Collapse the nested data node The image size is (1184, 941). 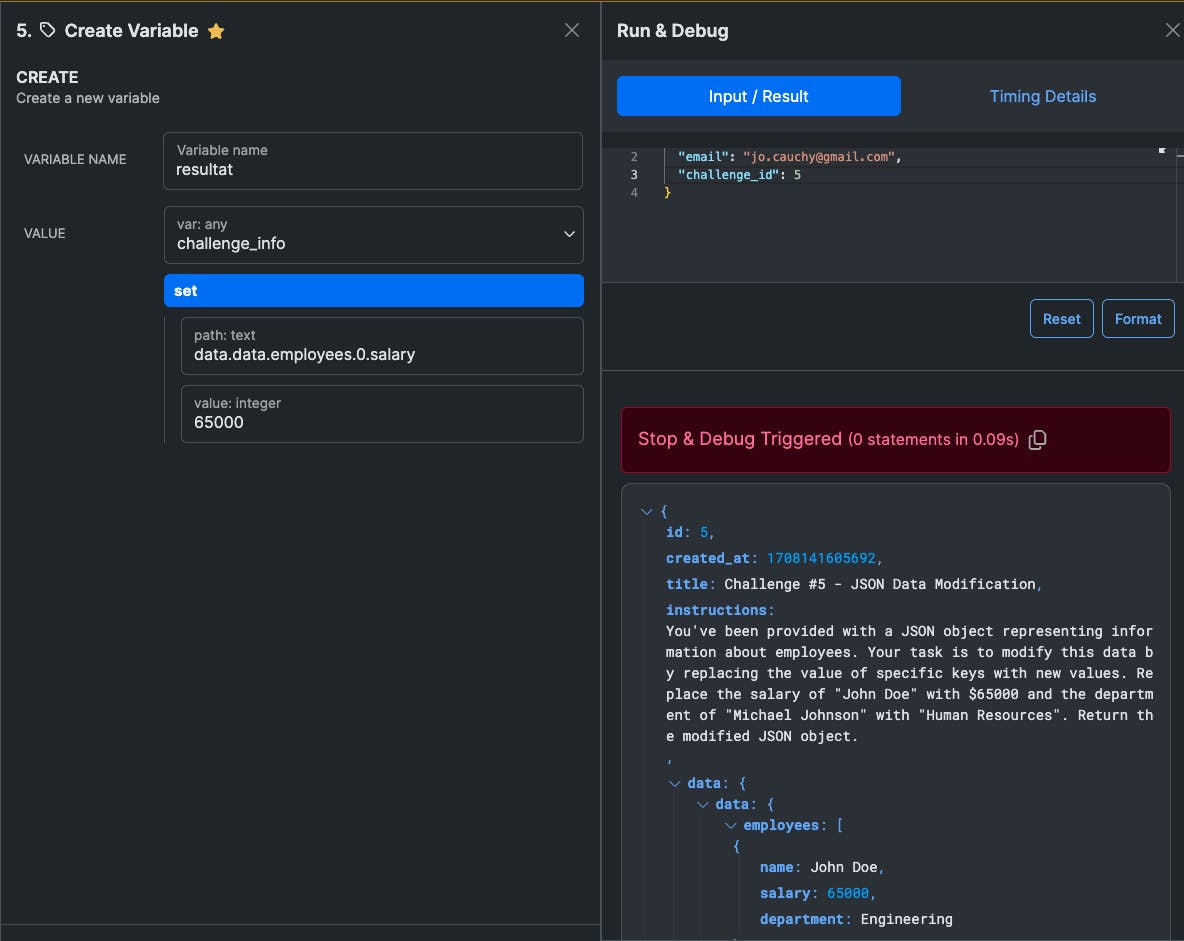coord(703,805)
